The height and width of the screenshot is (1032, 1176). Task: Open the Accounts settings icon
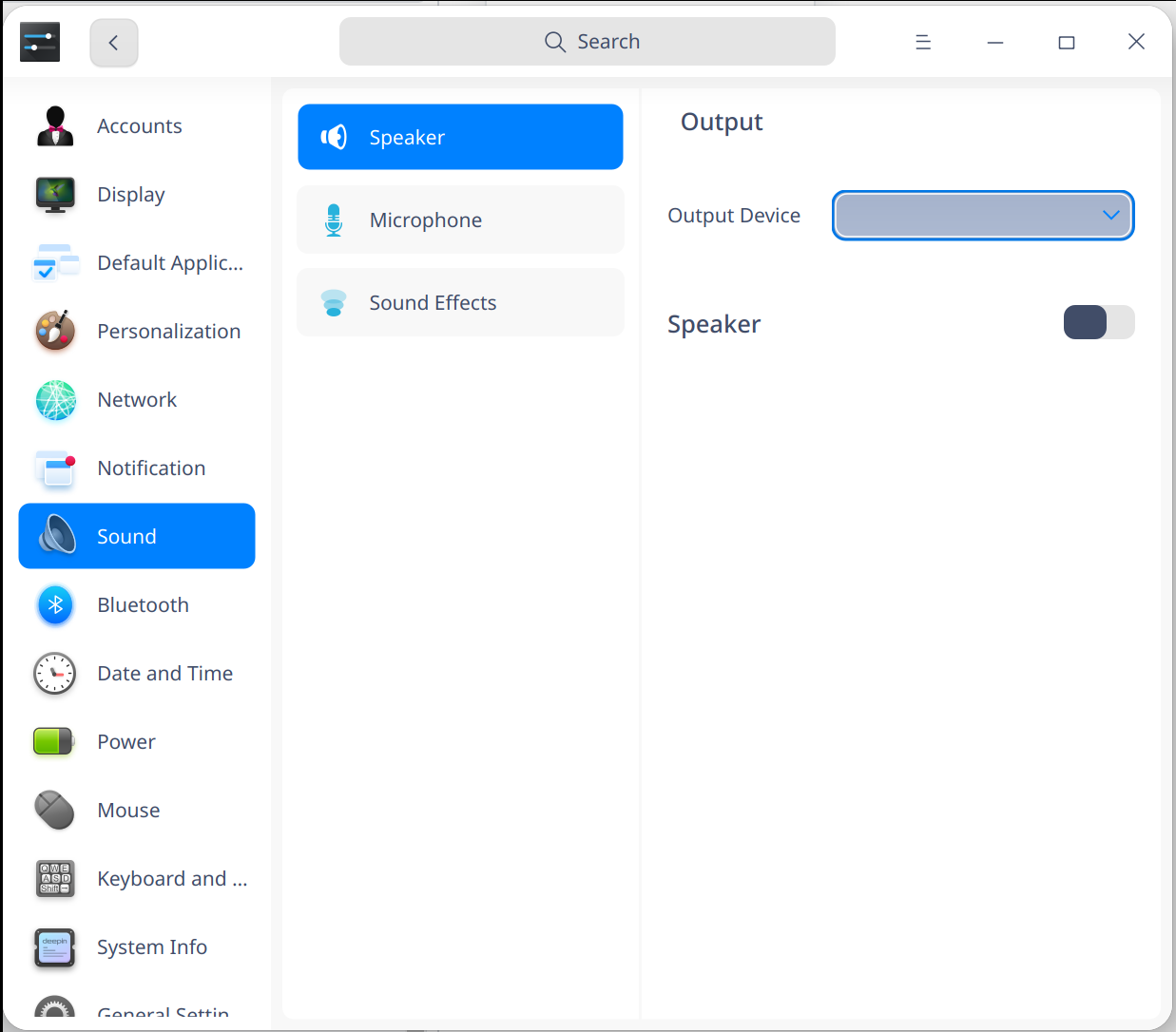[x=54, y=125]
